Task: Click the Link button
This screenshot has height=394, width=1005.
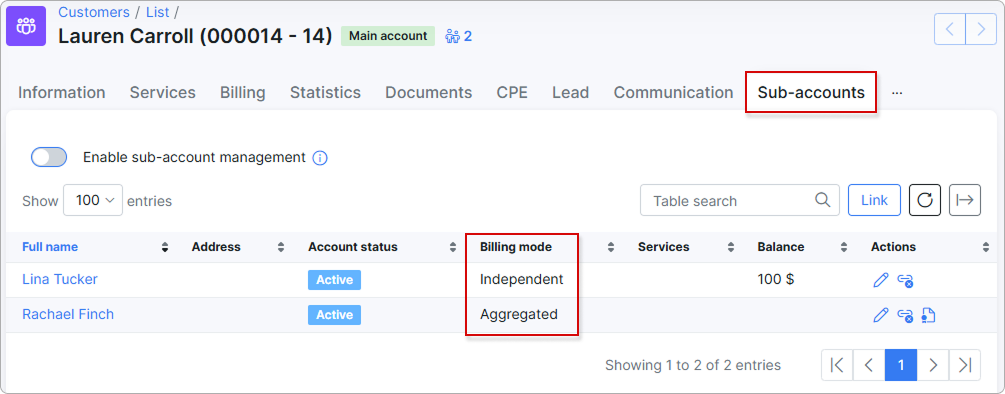Action: (874, 200)
